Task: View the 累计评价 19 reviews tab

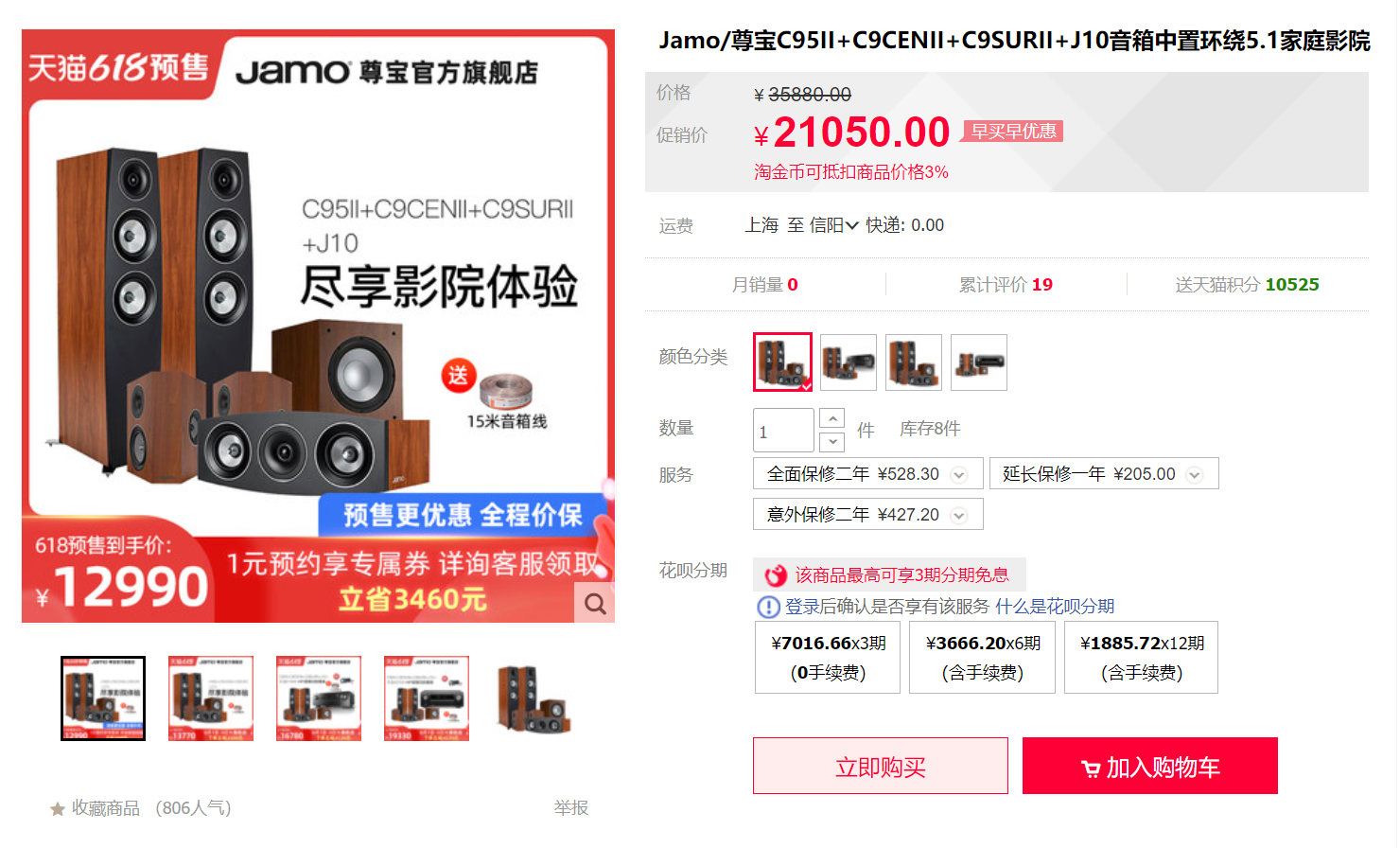Action: click(x=1006, y=285)
